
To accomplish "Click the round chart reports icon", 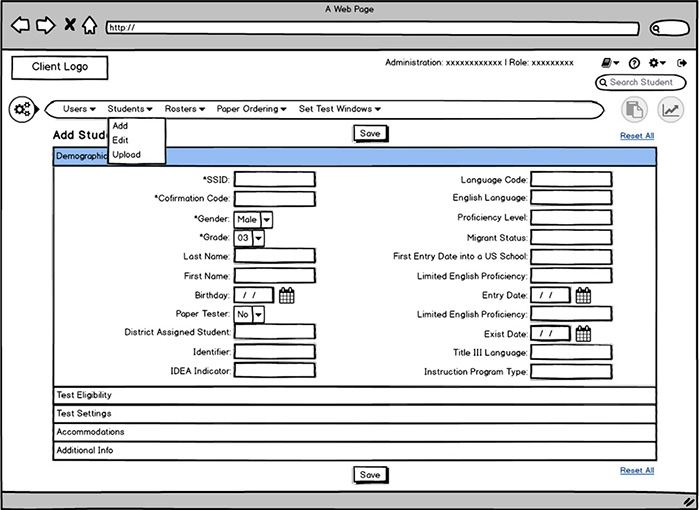I will 671,109.
